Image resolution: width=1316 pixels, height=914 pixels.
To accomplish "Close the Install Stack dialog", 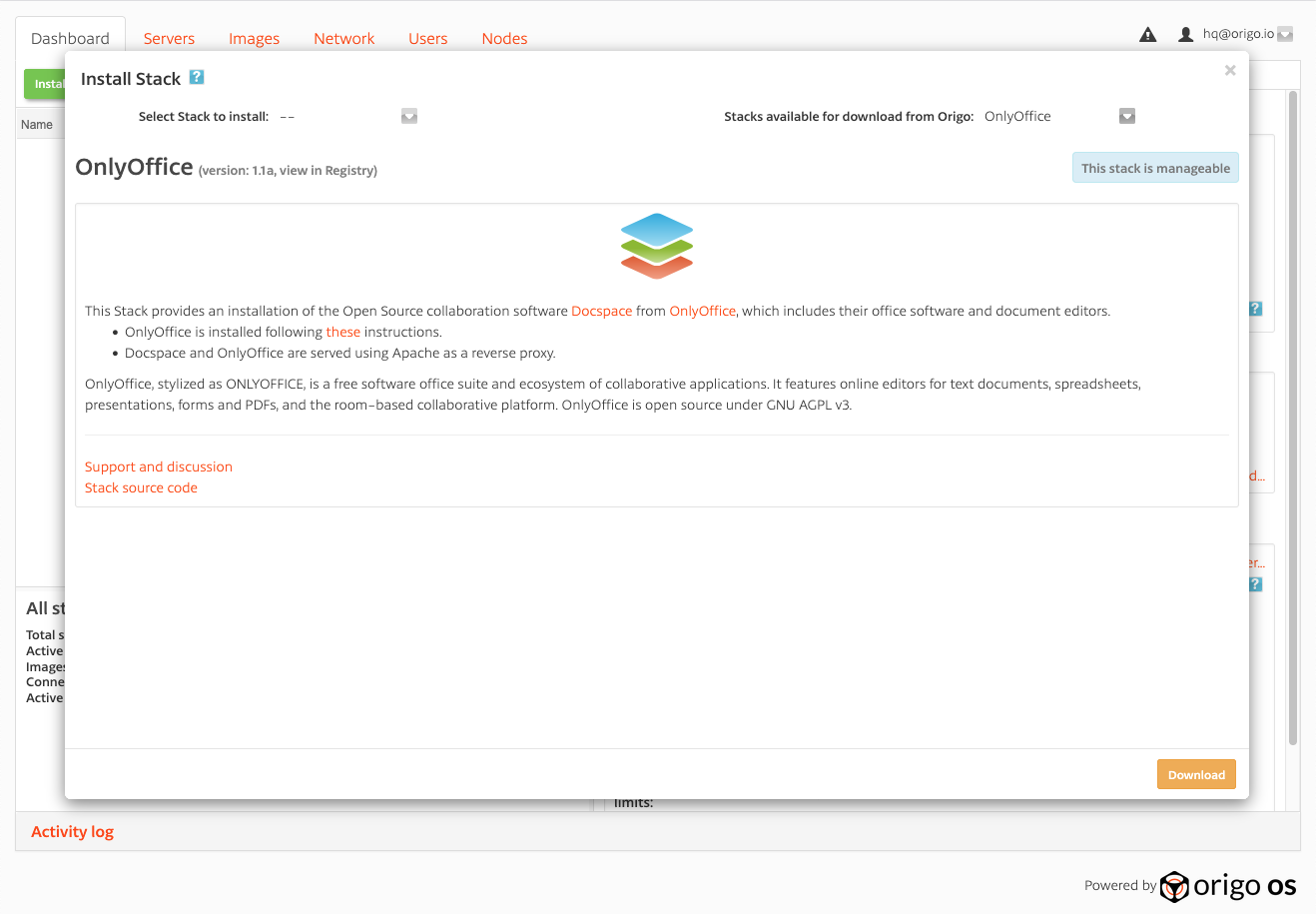I will click(1230, 70).
